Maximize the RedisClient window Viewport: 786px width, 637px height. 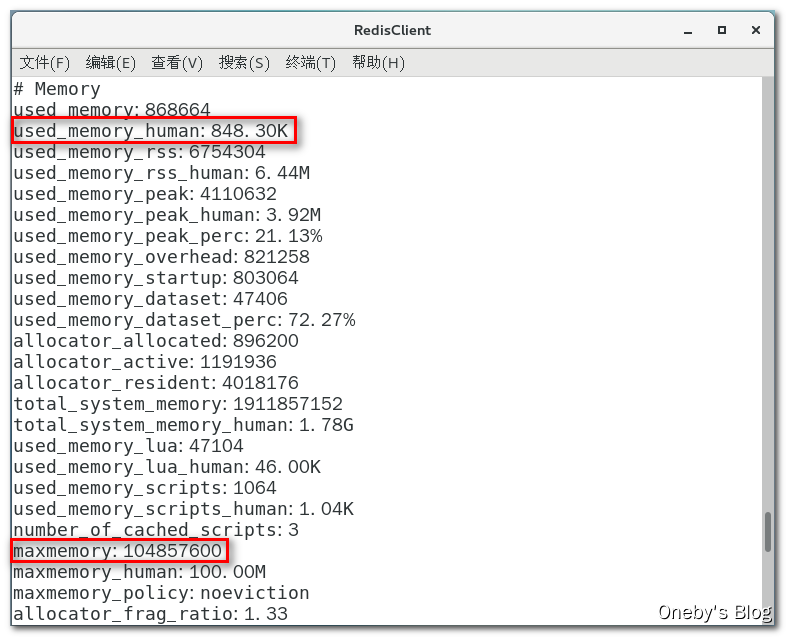[722, 30]
